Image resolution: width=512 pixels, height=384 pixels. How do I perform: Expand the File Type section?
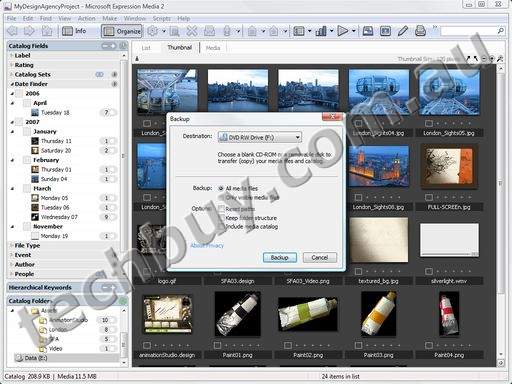pyautogui.click(x=12, y=245)
